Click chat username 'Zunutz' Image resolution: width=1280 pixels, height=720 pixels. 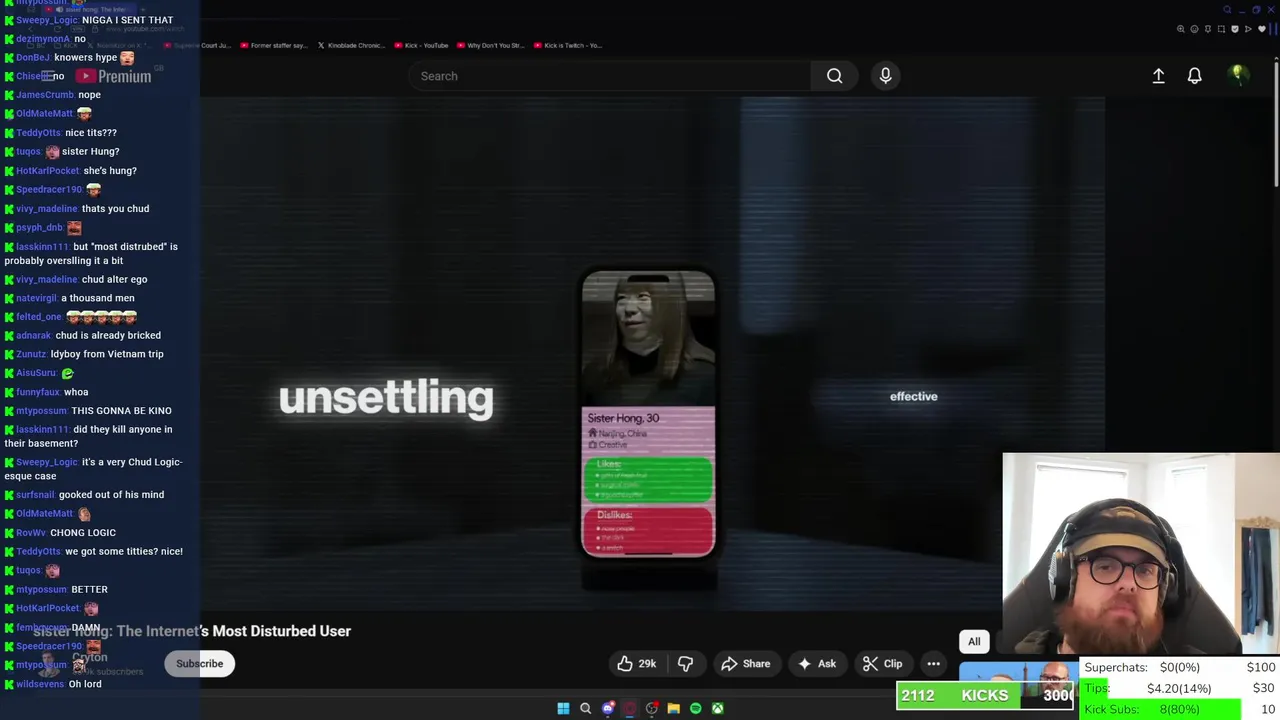click(31, 354)
